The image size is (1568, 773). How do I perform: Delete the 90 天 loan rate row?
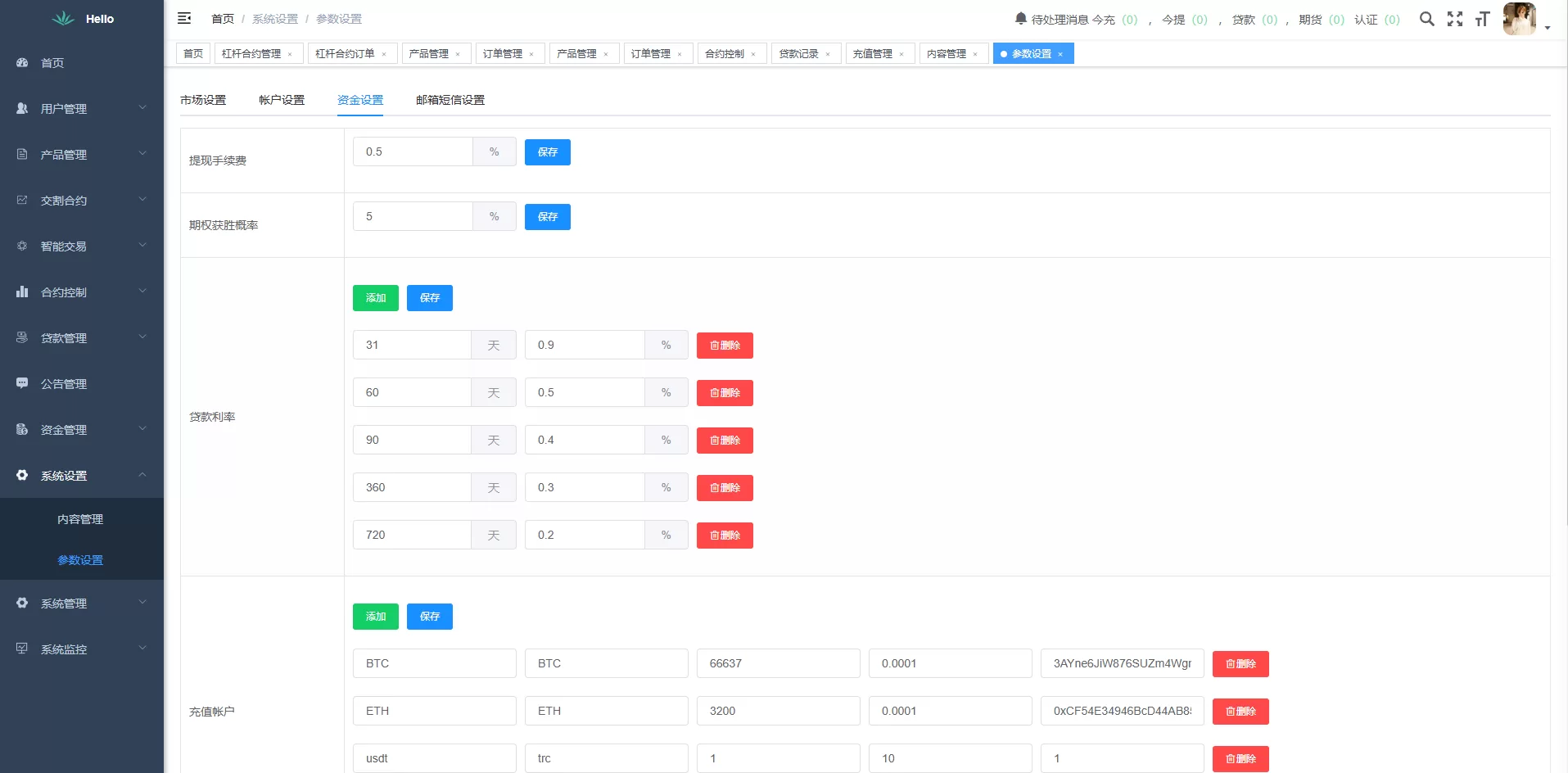[725, 441]
